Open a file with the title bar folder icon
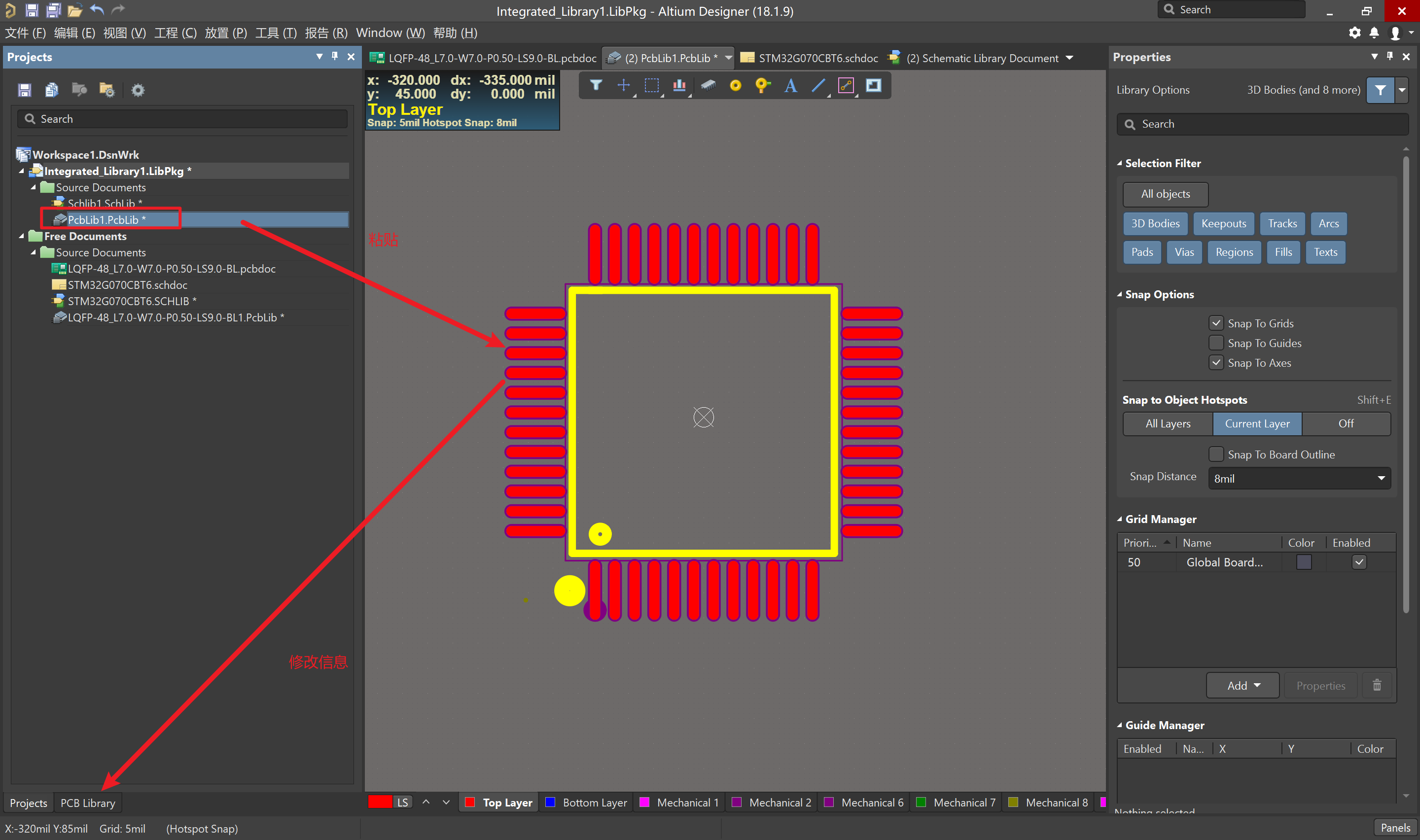The image size is (1420, 840). [x=75, y=10]
